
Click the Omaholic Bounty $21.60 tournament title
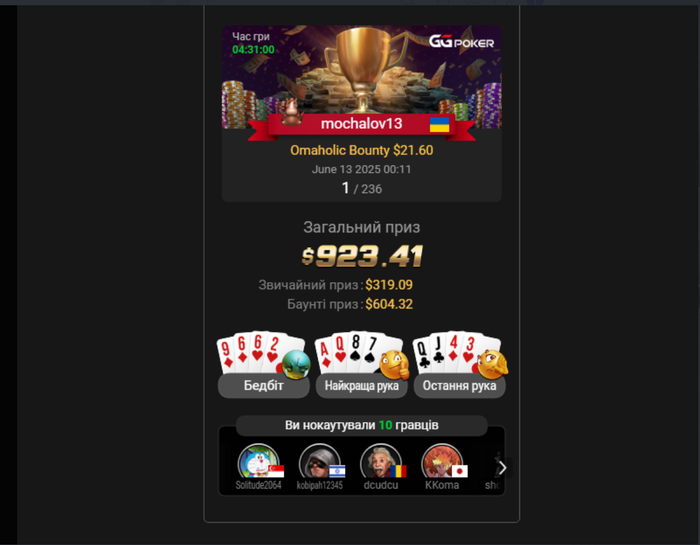(362, 150)
